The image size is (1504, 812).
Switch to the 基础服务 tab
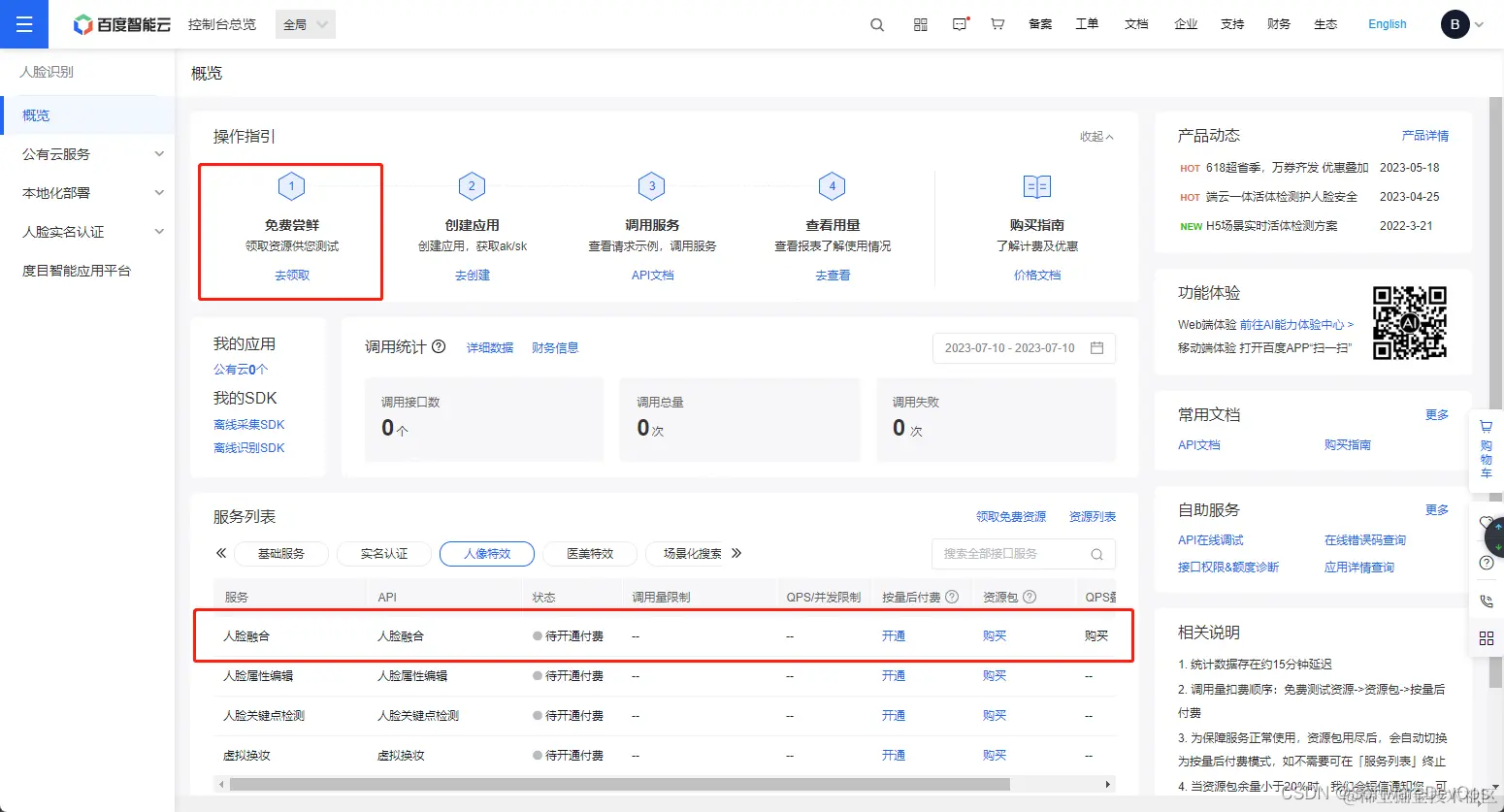coord(281,554)
